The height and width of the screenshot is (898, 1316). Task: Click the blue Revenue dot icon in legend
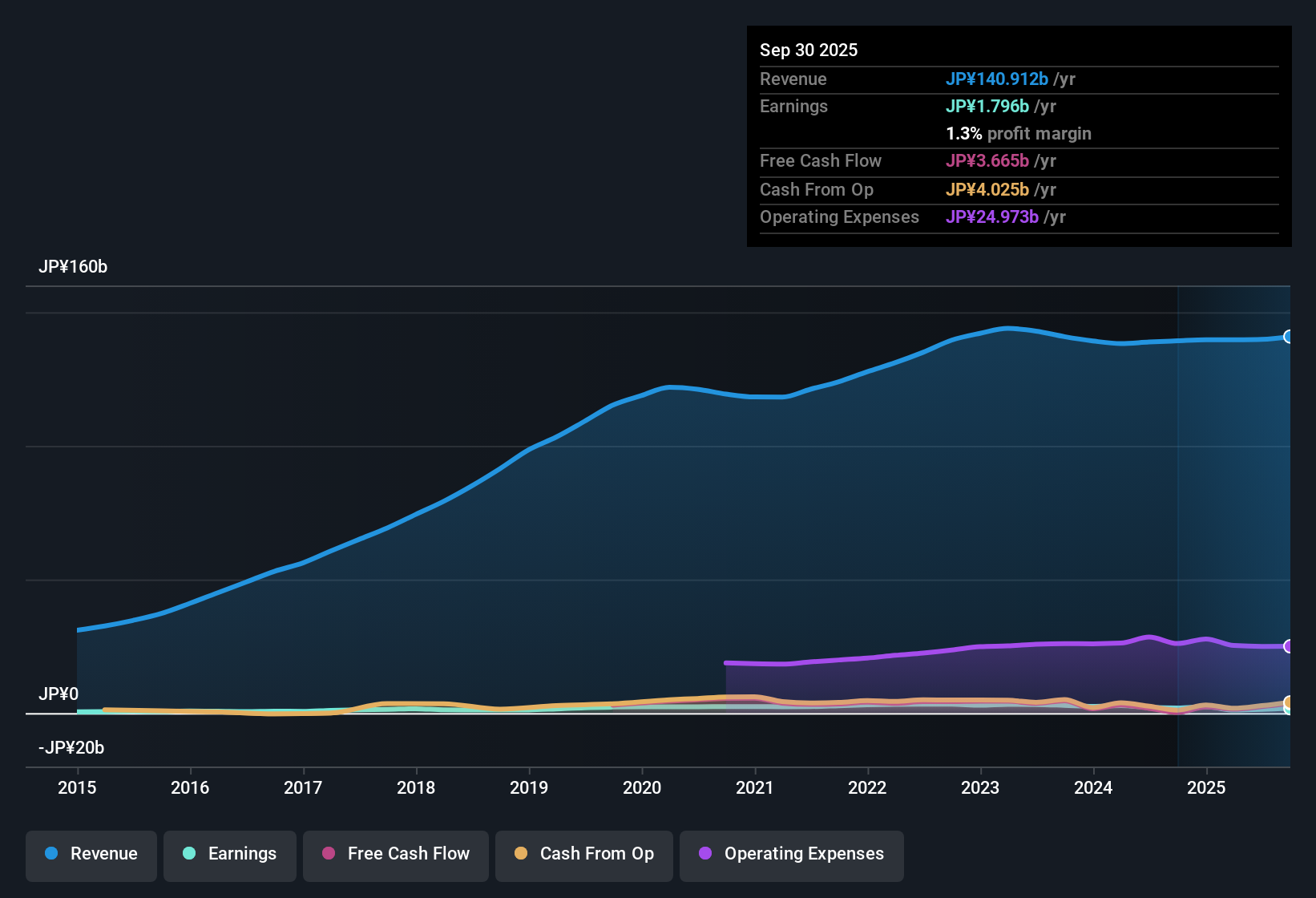click(51, 854)
